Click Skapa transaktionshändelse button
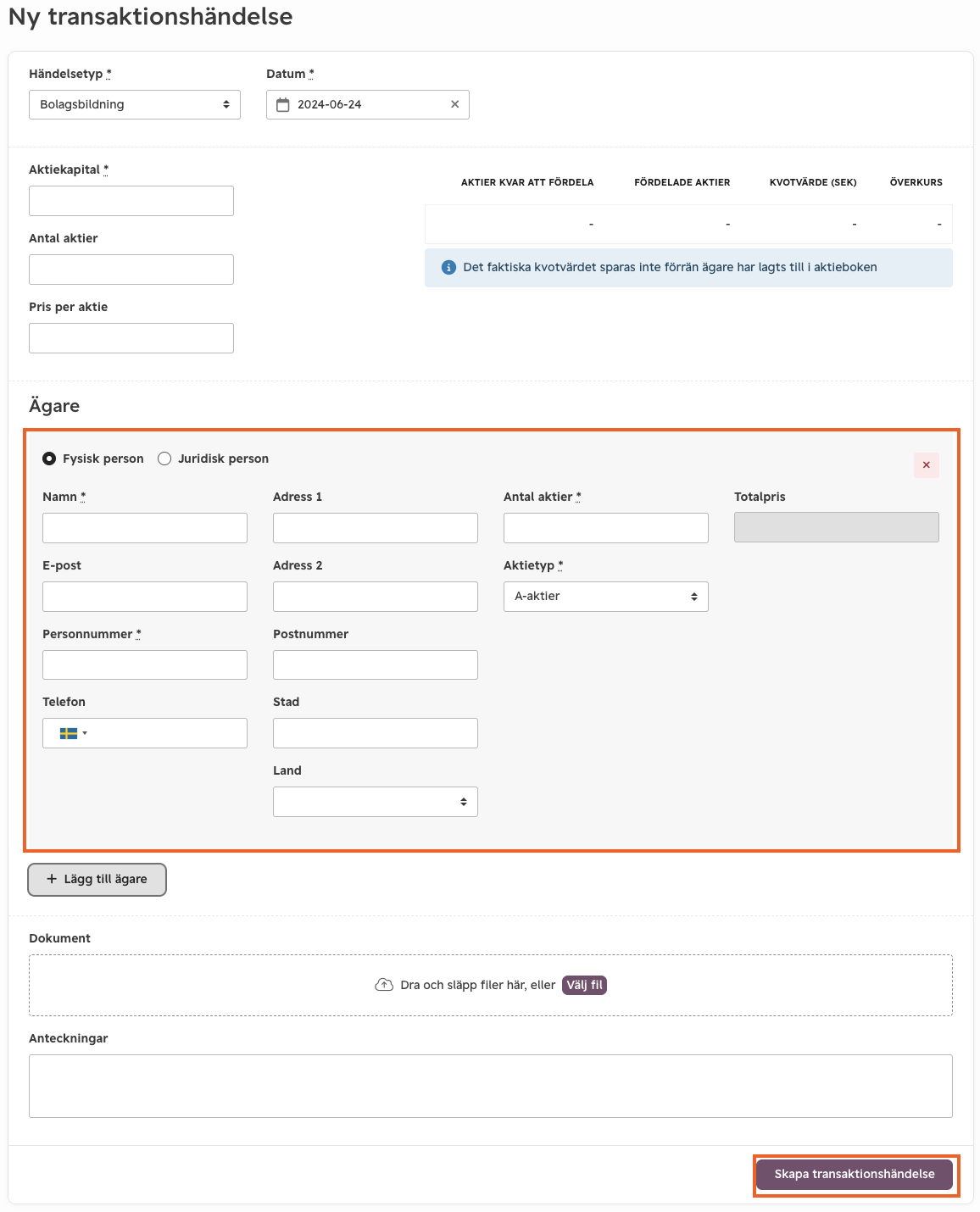The height and width of the screenshot is (1212, 980). (x=855, y=1175)
